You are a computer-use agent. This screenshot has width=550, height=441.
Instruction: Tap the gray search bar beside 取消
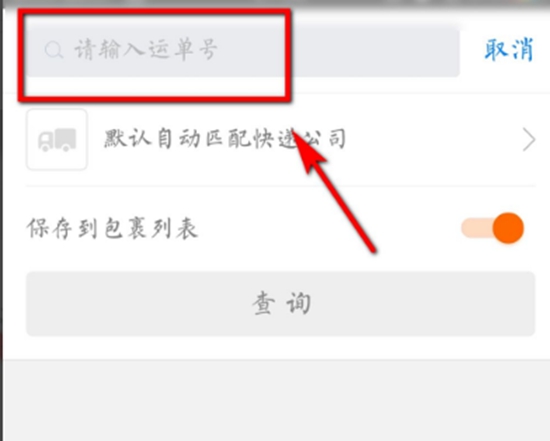tap(243, 51)
